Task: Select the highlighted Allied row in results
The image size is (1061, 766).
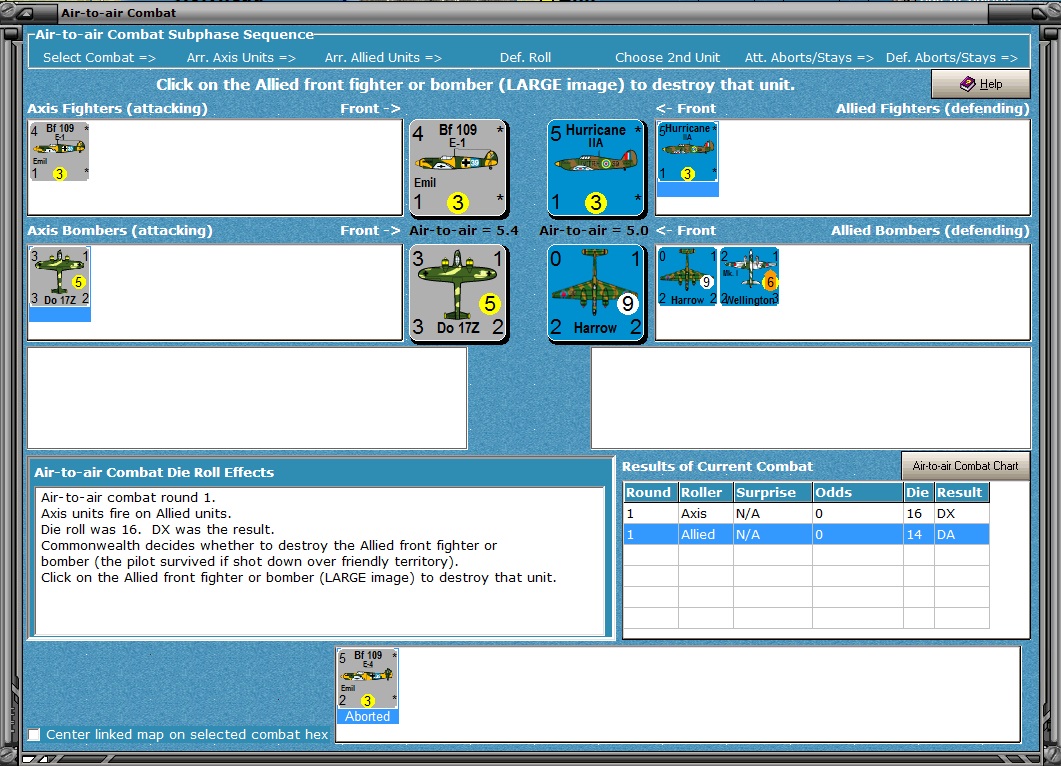Action: (806, 535)
